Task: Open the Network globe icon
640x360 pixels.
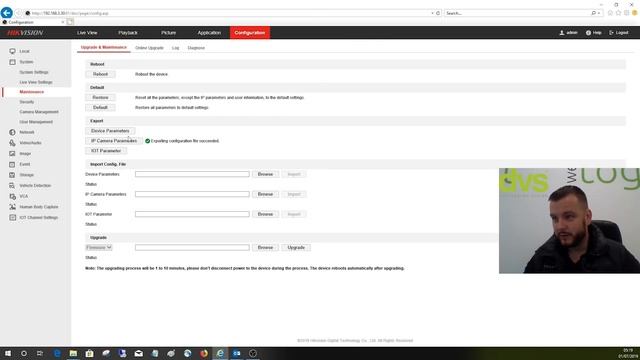Action: point(12,132)
